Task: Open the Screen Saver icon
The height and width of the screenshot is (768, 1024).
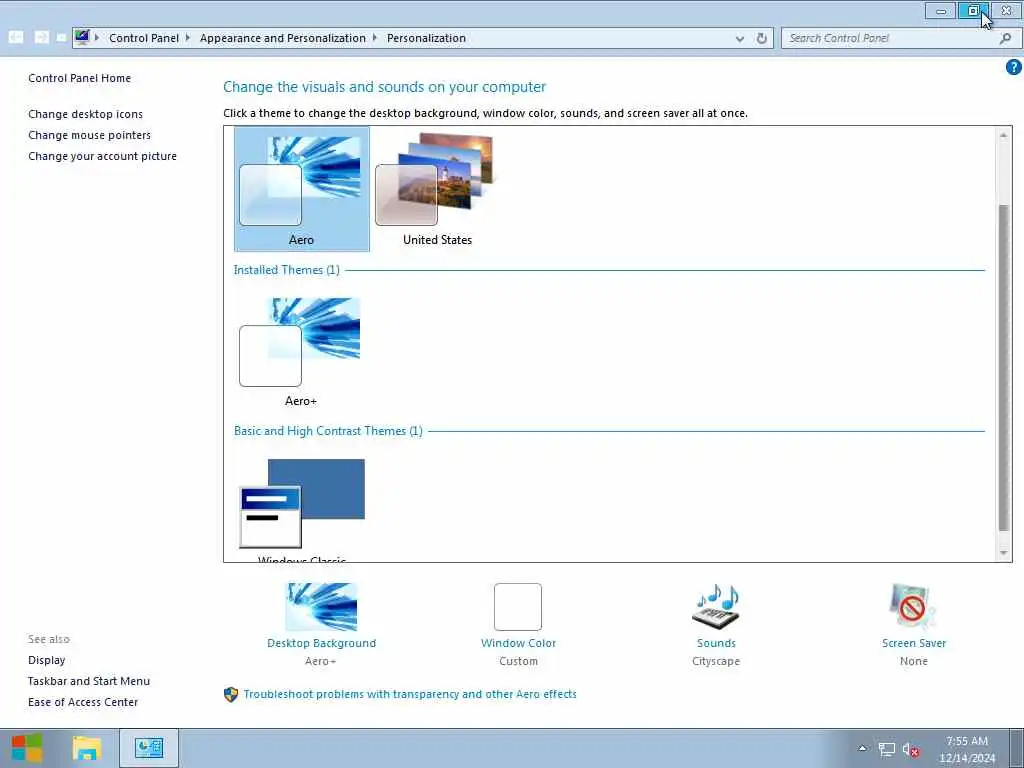Action: click(x=913, y=607)
